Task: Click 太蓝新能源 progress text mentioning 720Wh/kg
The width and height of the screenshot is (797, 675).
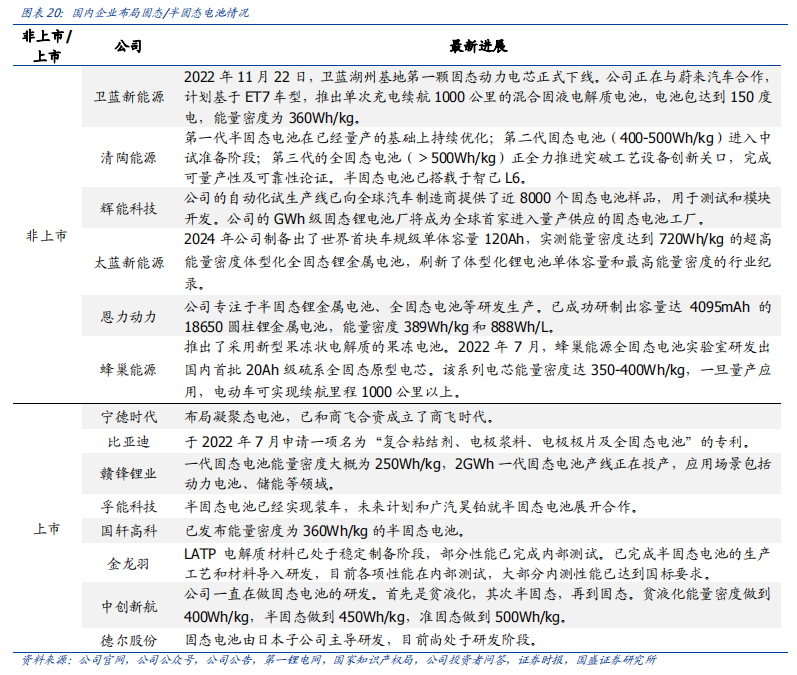Action: [478, 261]
